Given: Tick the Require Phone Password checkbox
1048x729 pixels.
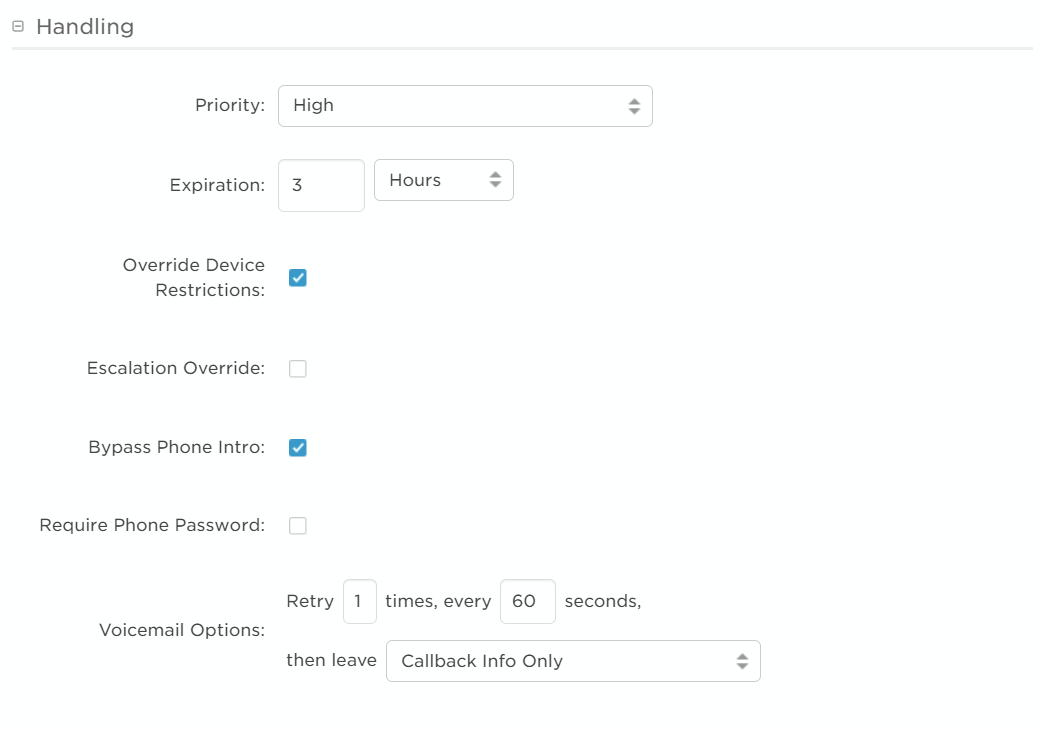Looking at the screenshot, I should 298,526.
